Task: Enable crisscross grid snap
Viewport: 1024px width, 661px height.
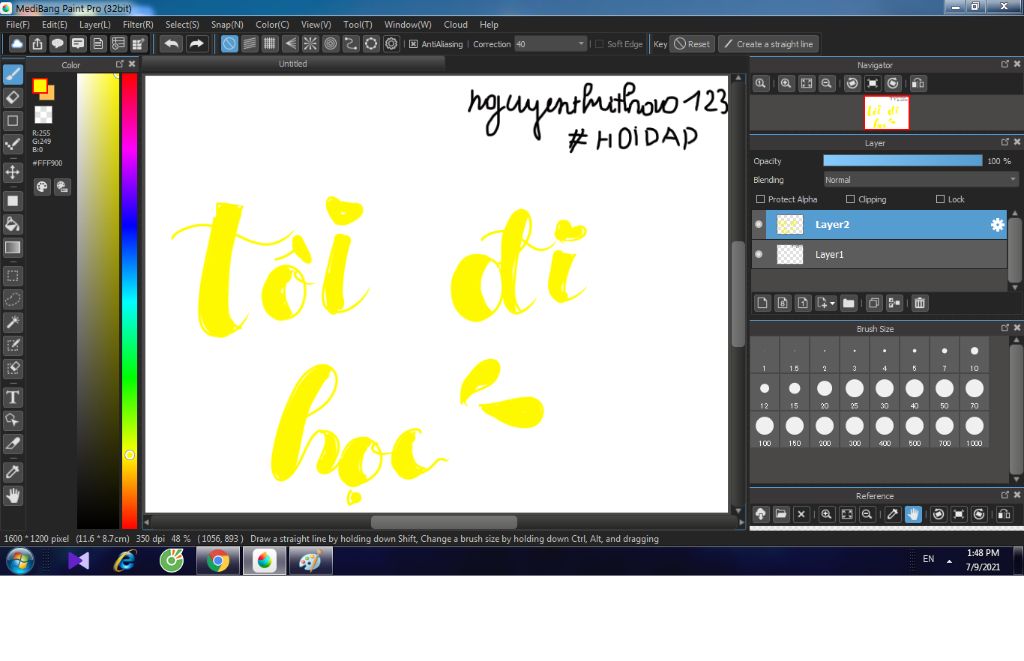Action: pyautogui.click(x=270, y=44)
